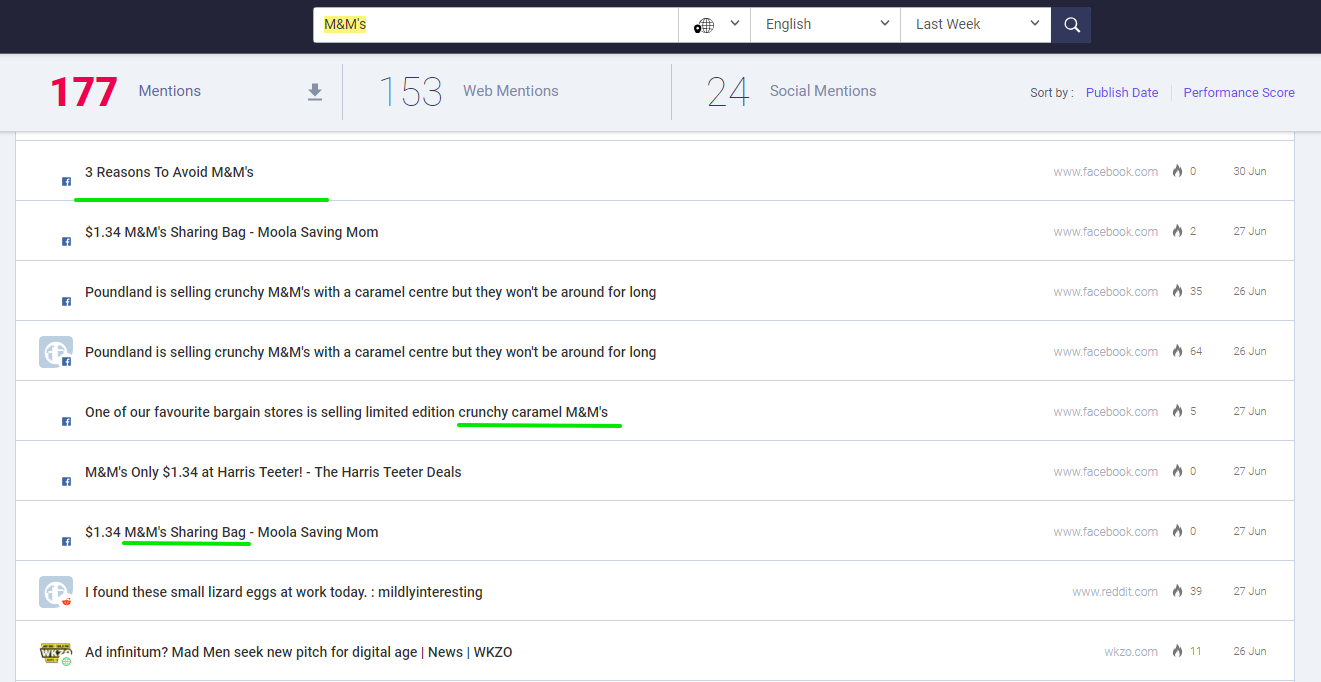Click the globe location icon in the search bar
1321x682 pixels.
[704, 24]
